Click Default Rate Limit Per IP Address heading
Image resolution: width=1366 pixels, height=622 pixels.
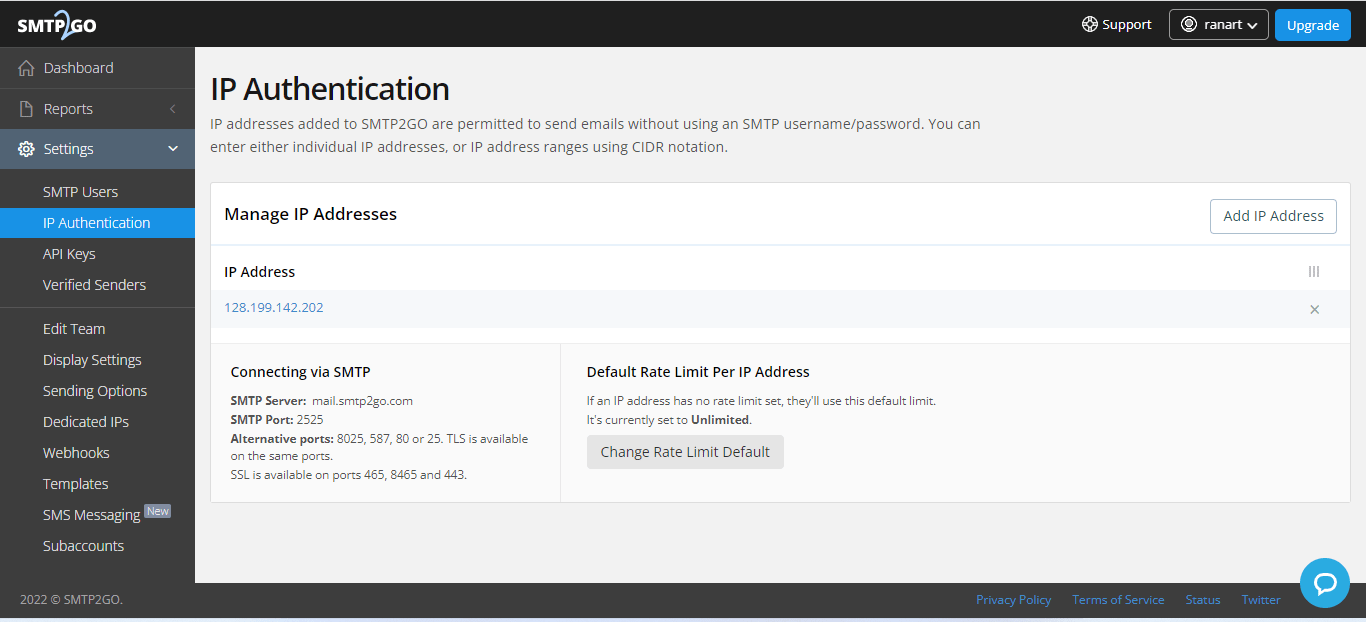tap(698, 372)
